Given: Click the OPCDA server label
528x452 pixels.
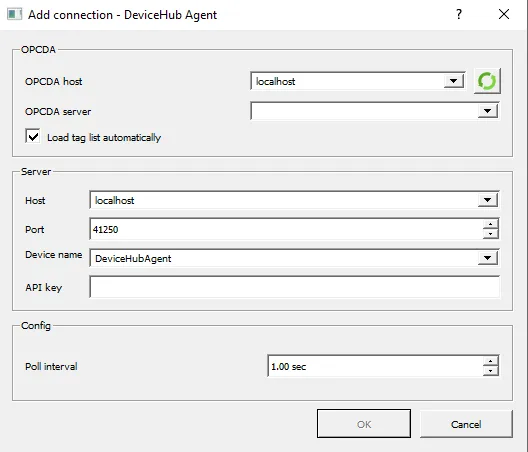Looking at the screenshot, I should coord(58,111).
